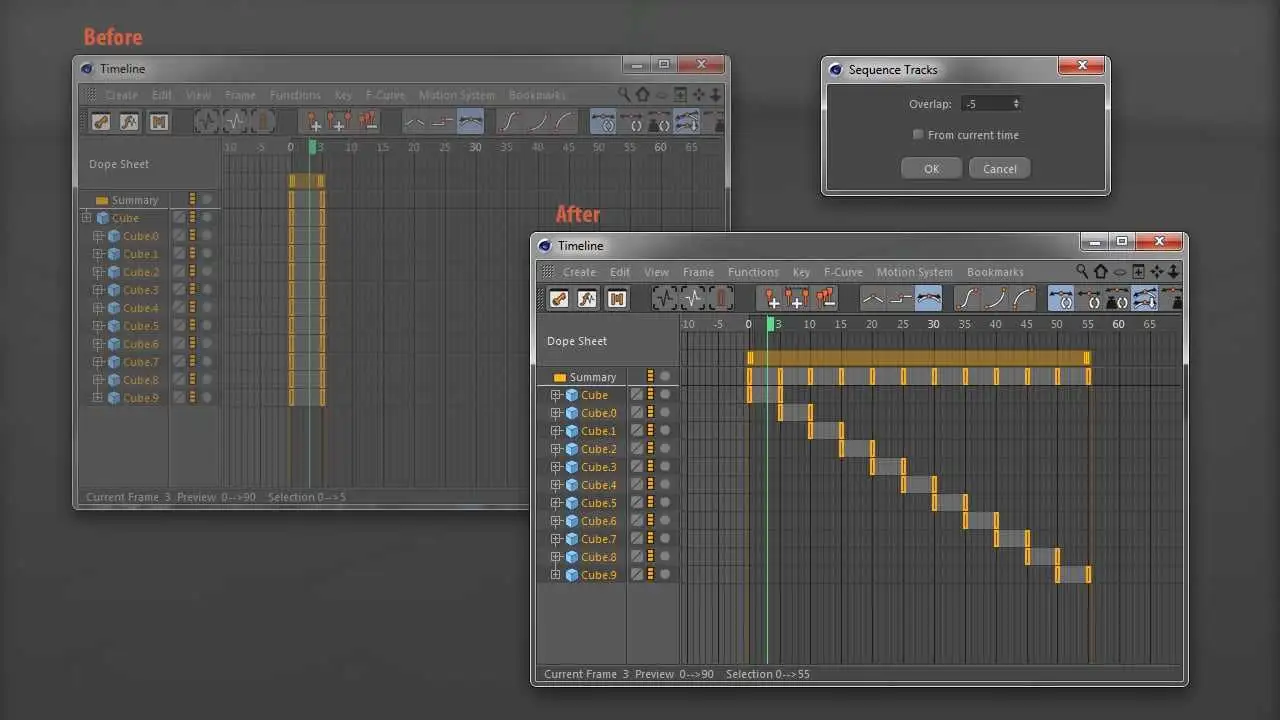Expand the Cube.0 track in Before window
1280x720 pixels.
98,236
